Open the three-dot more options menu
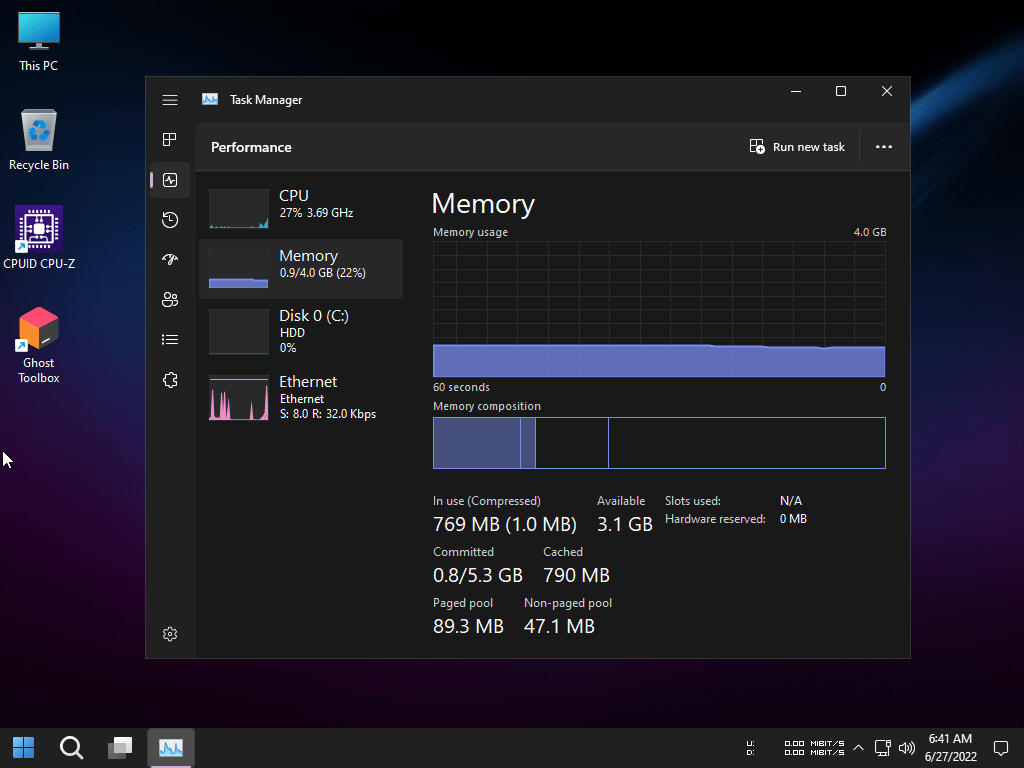 (883, 147)
